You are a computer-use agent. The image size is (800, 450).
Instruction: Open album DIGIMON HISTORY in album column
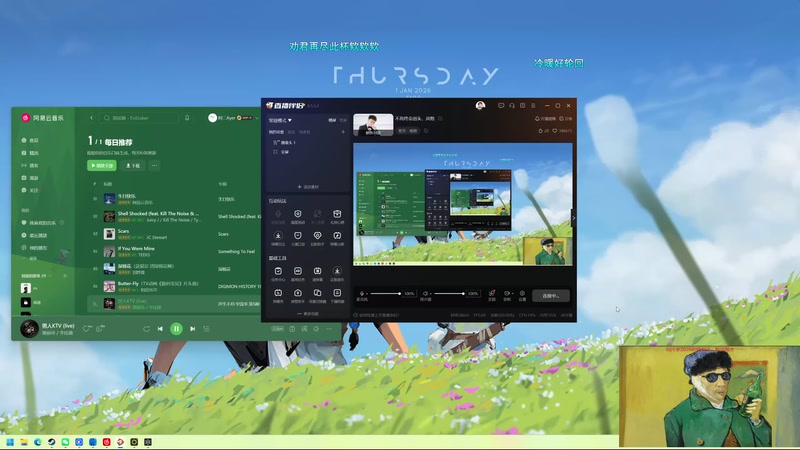[x=239, y=286]
